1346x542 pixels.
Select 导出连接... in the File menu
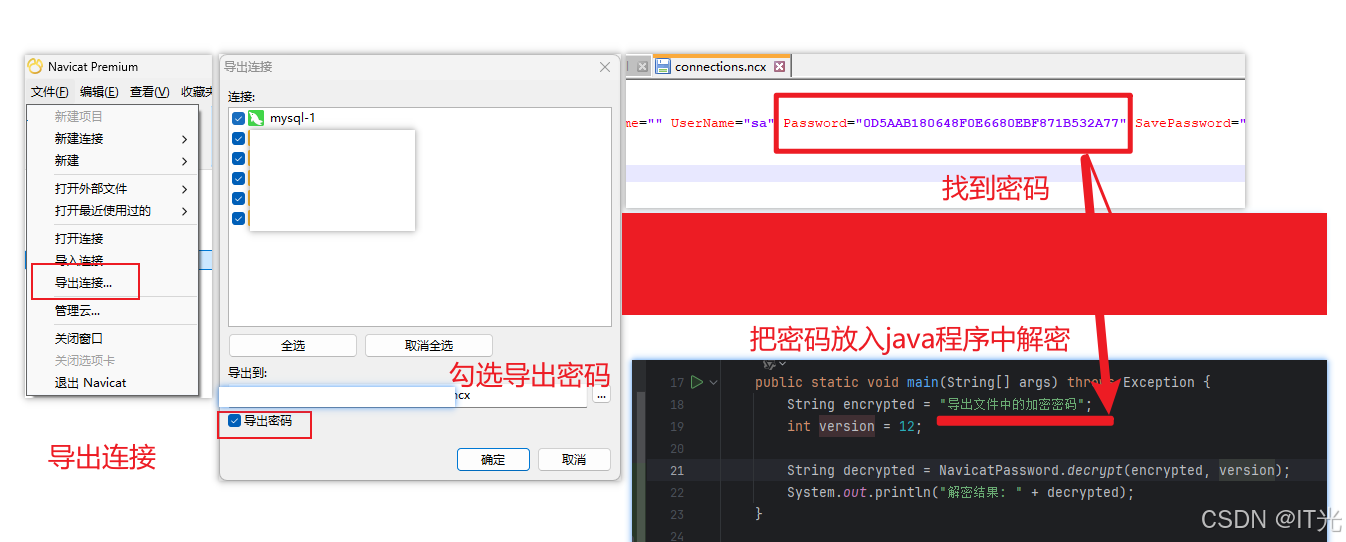point(112,283)
